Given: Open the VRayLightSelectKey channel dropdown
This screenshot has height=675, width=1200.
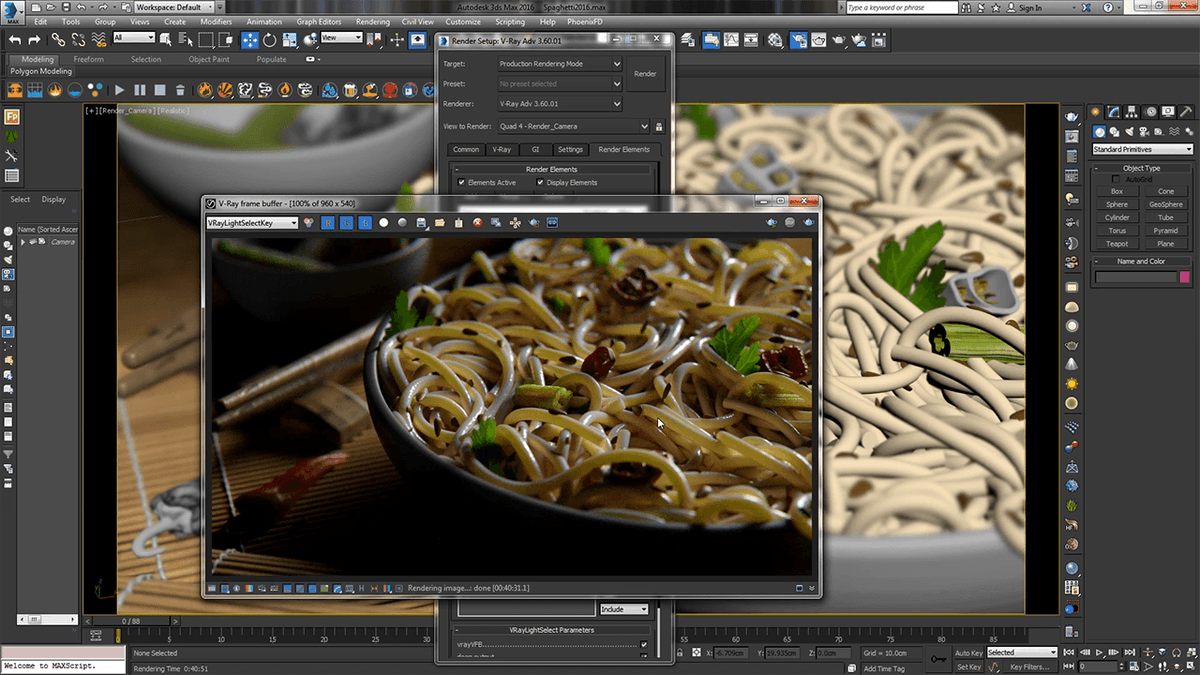Looking at the screenshot, I should (252, 223).
